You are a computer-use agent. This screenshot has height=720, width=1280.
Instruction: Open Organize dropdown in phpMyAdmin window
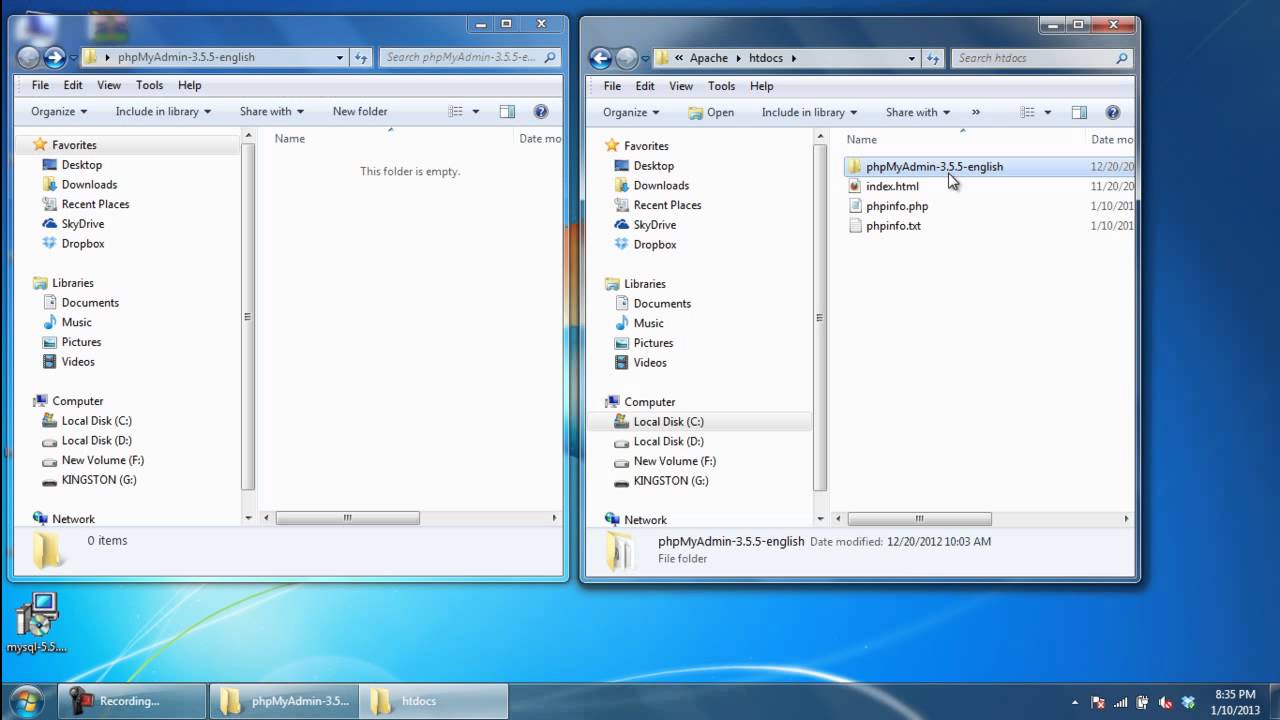pyautogui.click(x=59, y=111)
